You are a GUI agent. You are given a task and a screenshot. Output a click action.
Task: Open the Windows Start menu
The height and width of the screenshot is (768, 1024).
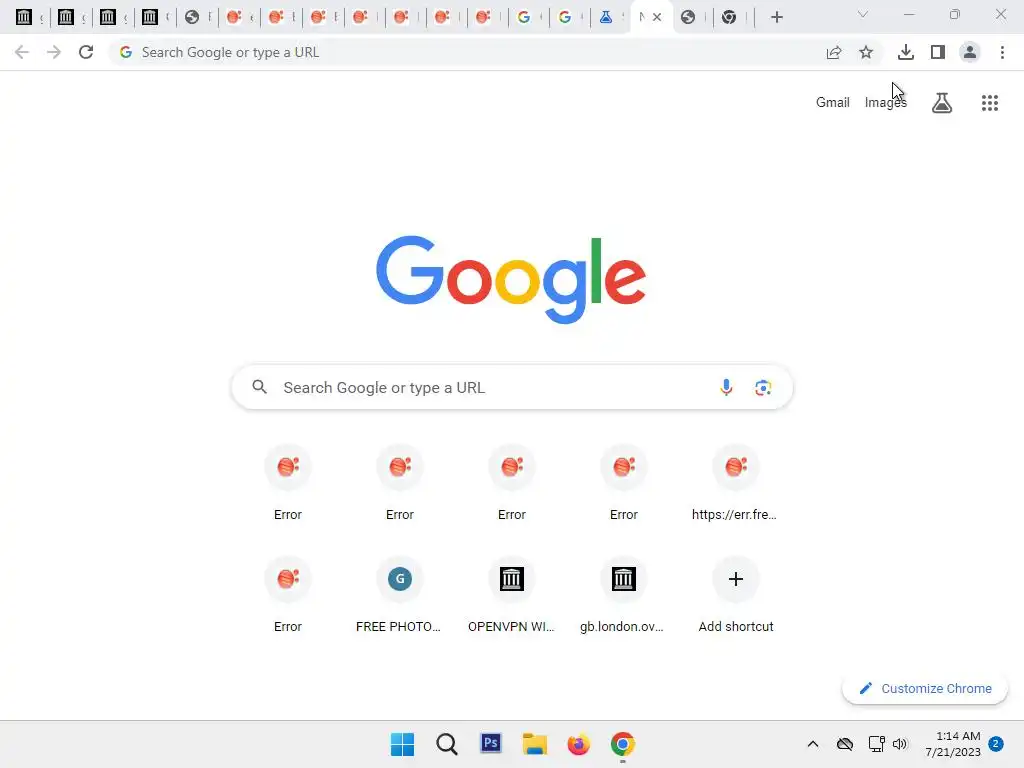click(402, 744)
